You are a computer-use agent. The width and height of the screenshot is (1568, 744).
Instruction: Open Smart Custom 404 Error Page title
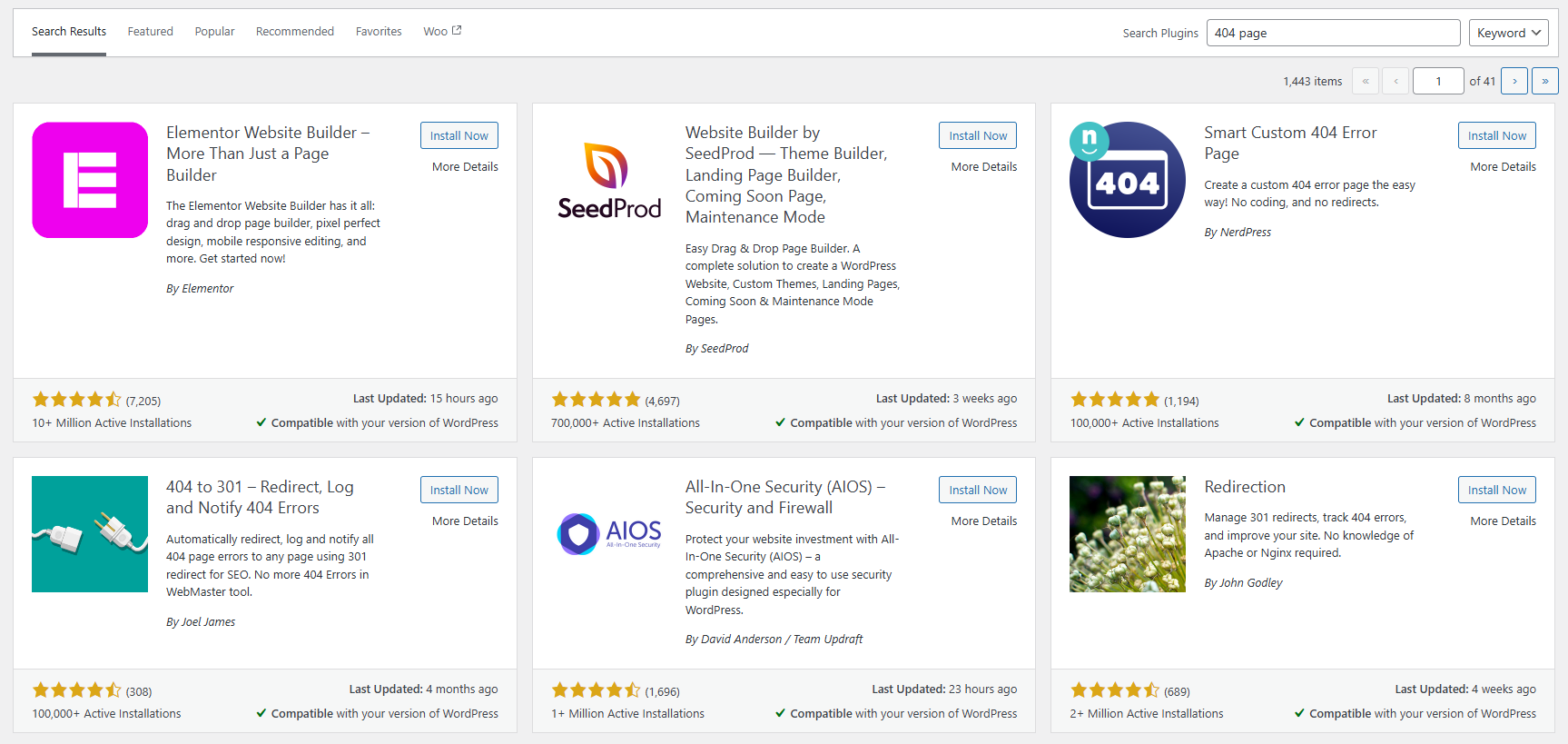(x=1290, y=143)
